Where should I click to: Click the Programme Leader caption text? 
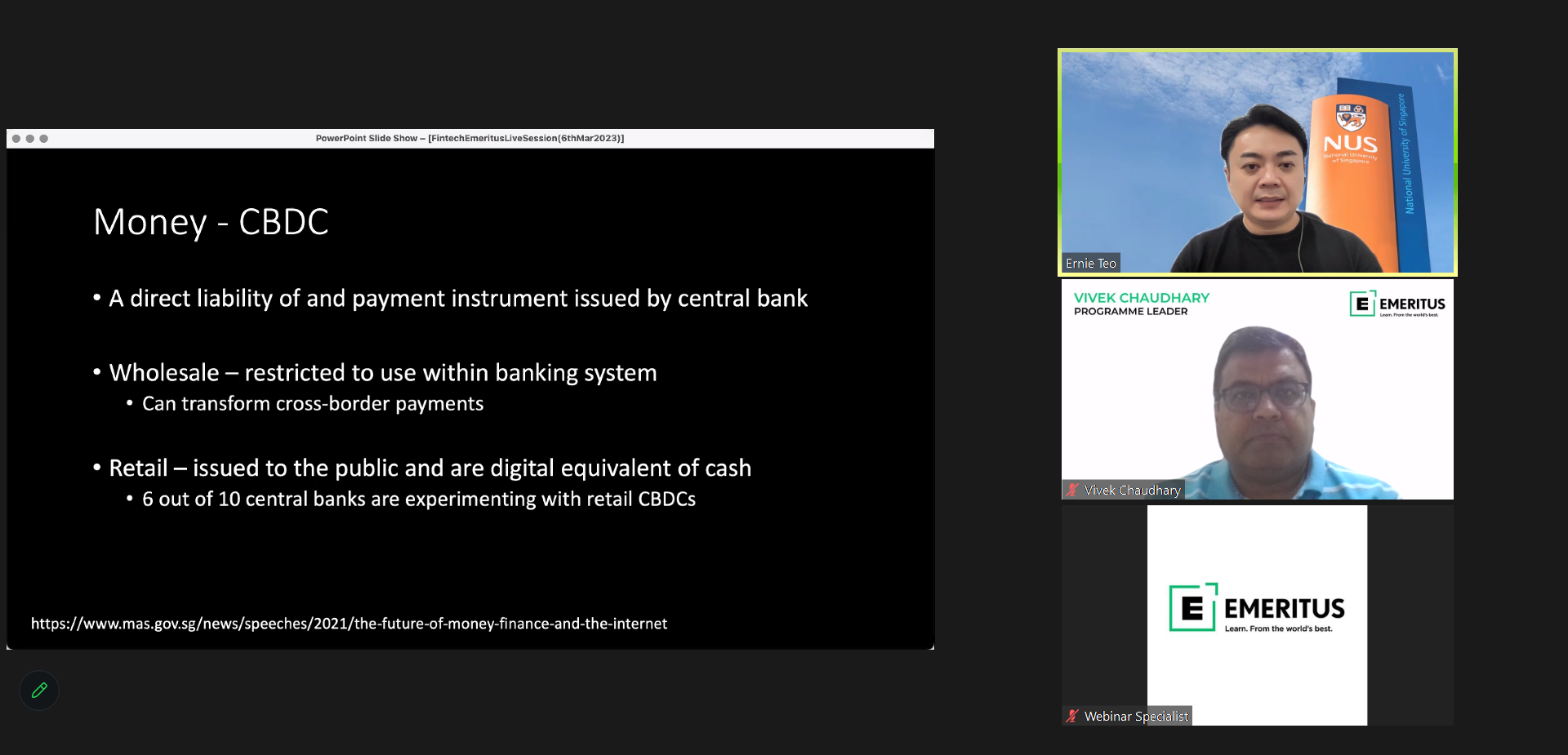click(1130, 312)
